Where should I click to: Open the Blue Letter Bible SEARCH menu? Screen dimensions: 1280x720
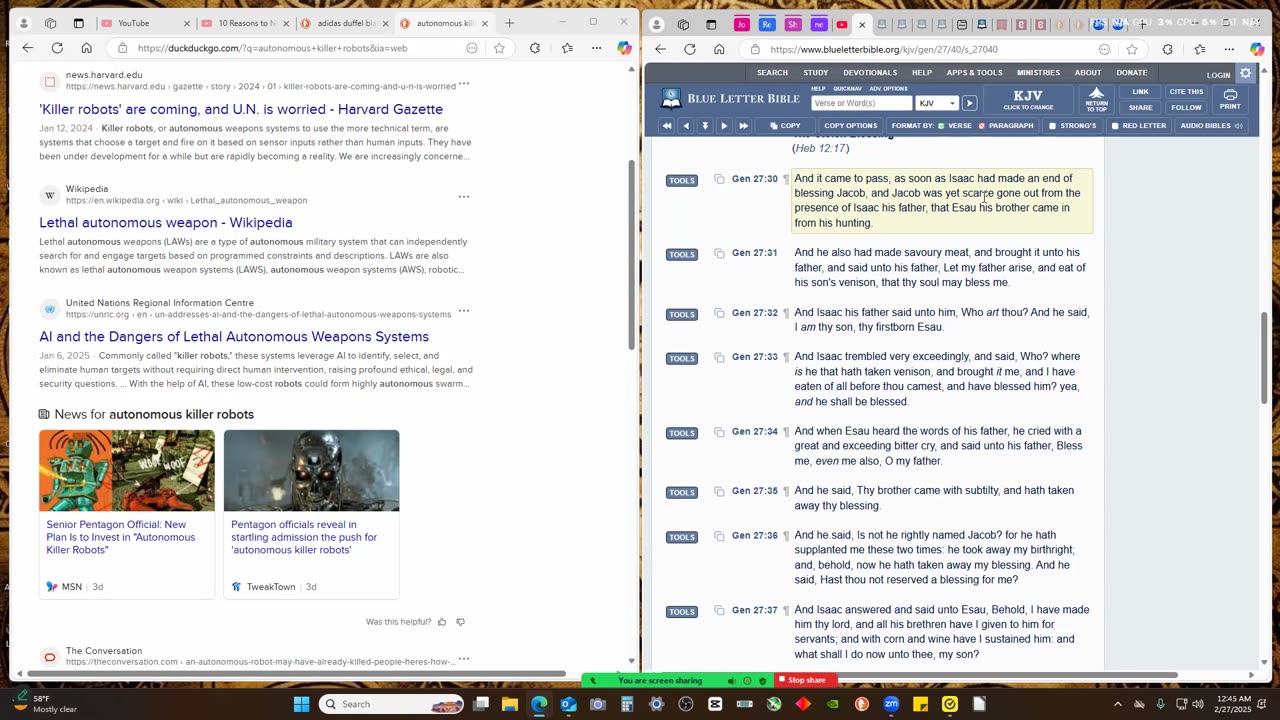[772, 72]
